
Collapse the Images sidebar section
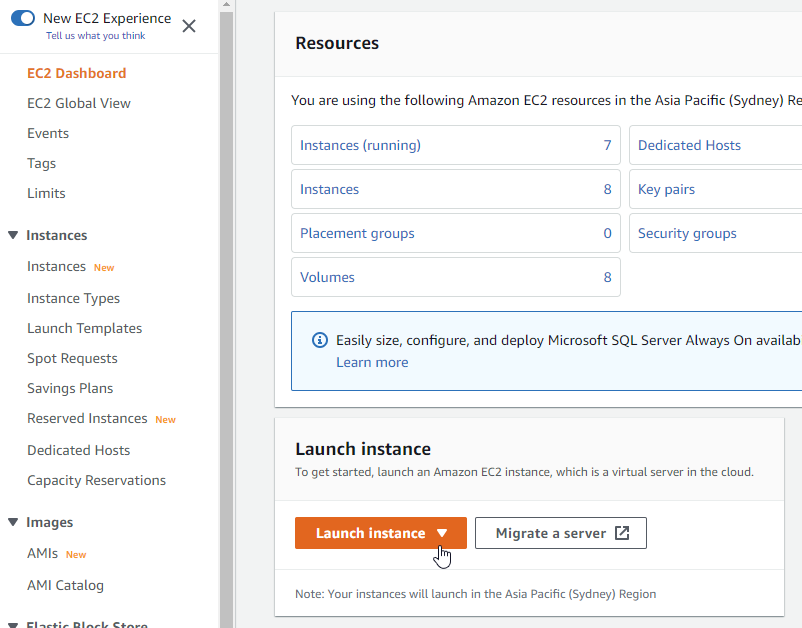pyautogui.click(x=13, y=522)
